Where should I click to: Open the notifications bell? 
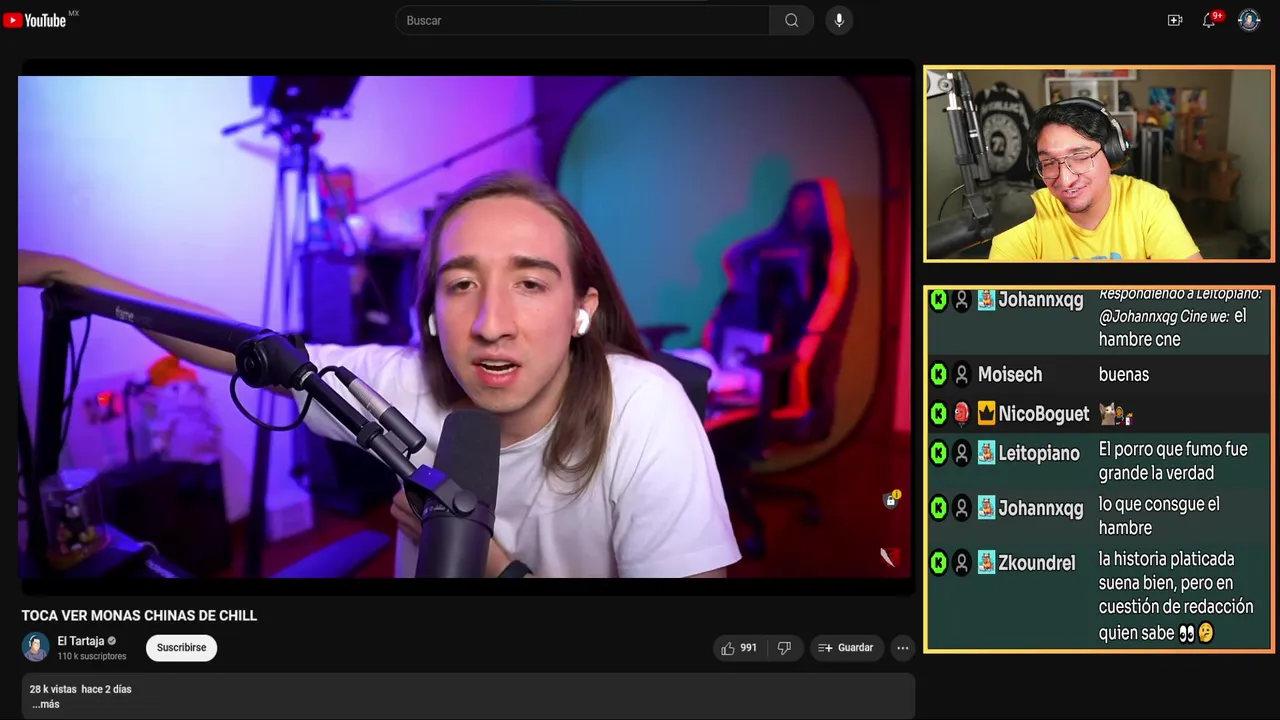pyautogui.click(x=1209, y=20)
